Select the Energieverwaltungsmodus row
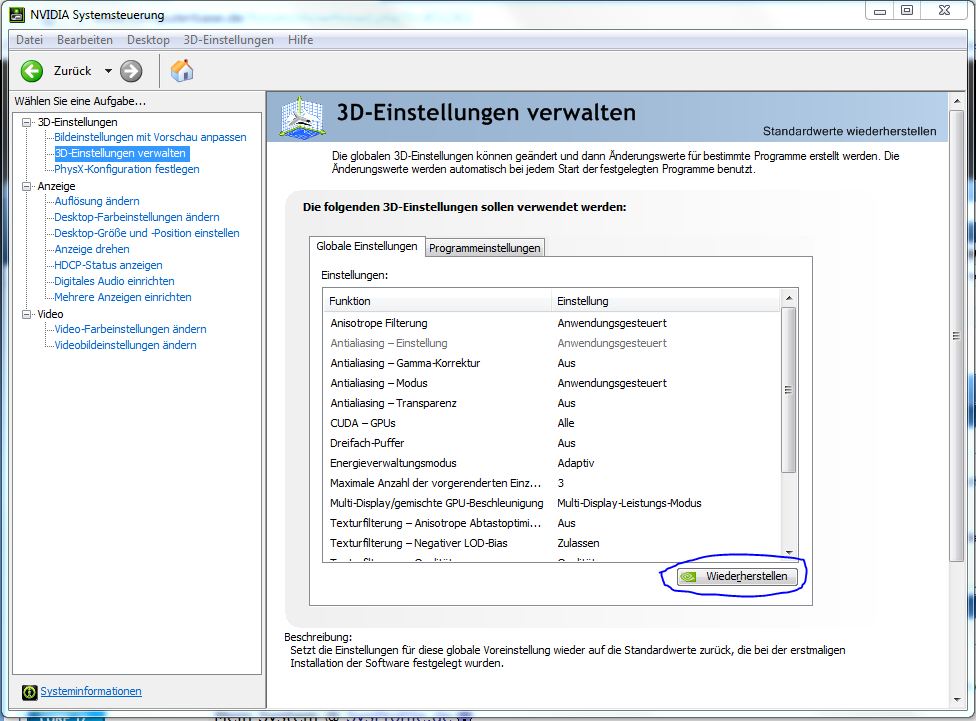Image resolution: width=976 pixels, height=721 pixels. click(x=551, y=463)
